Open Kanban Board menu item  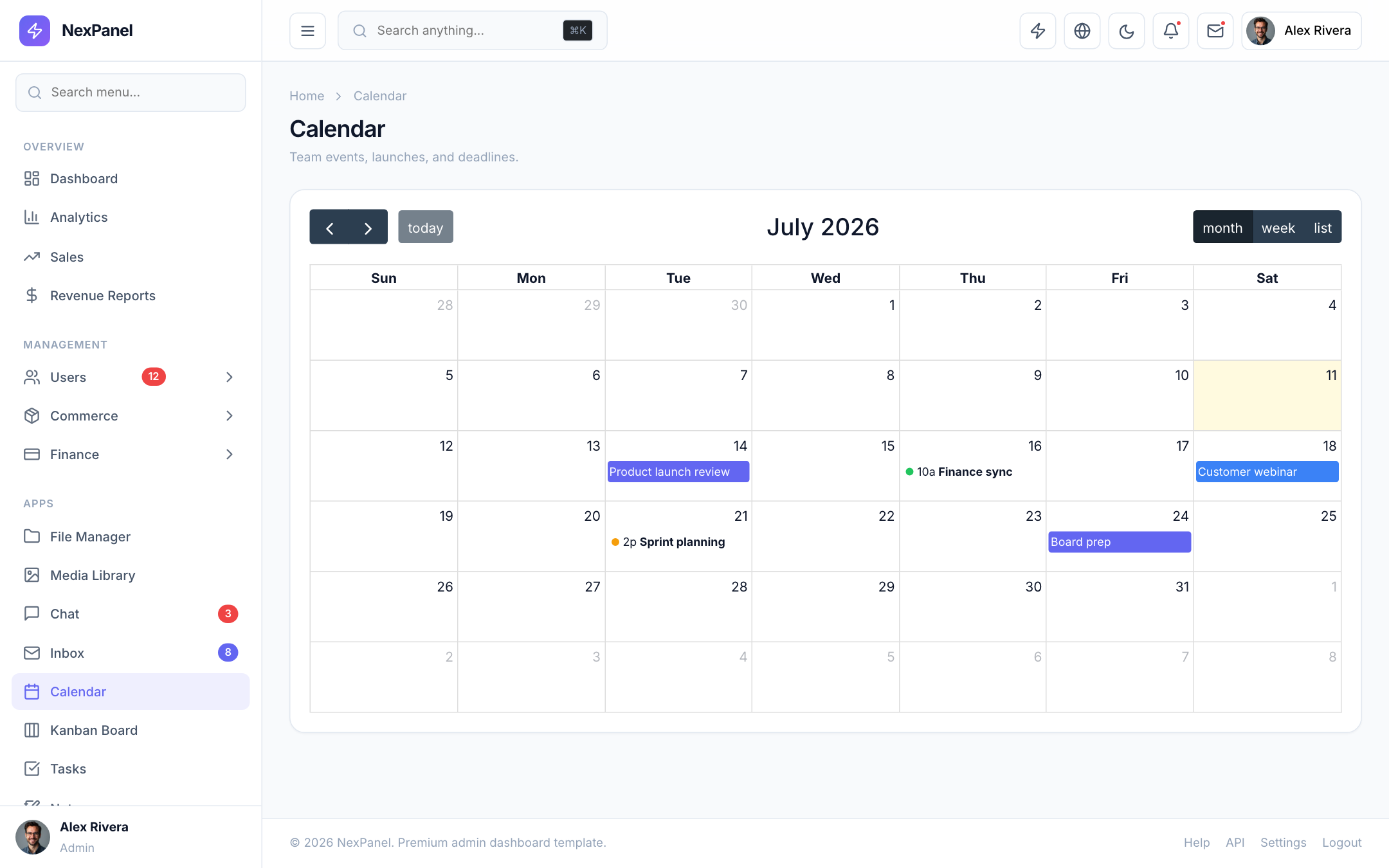click(x=131, y=730)
